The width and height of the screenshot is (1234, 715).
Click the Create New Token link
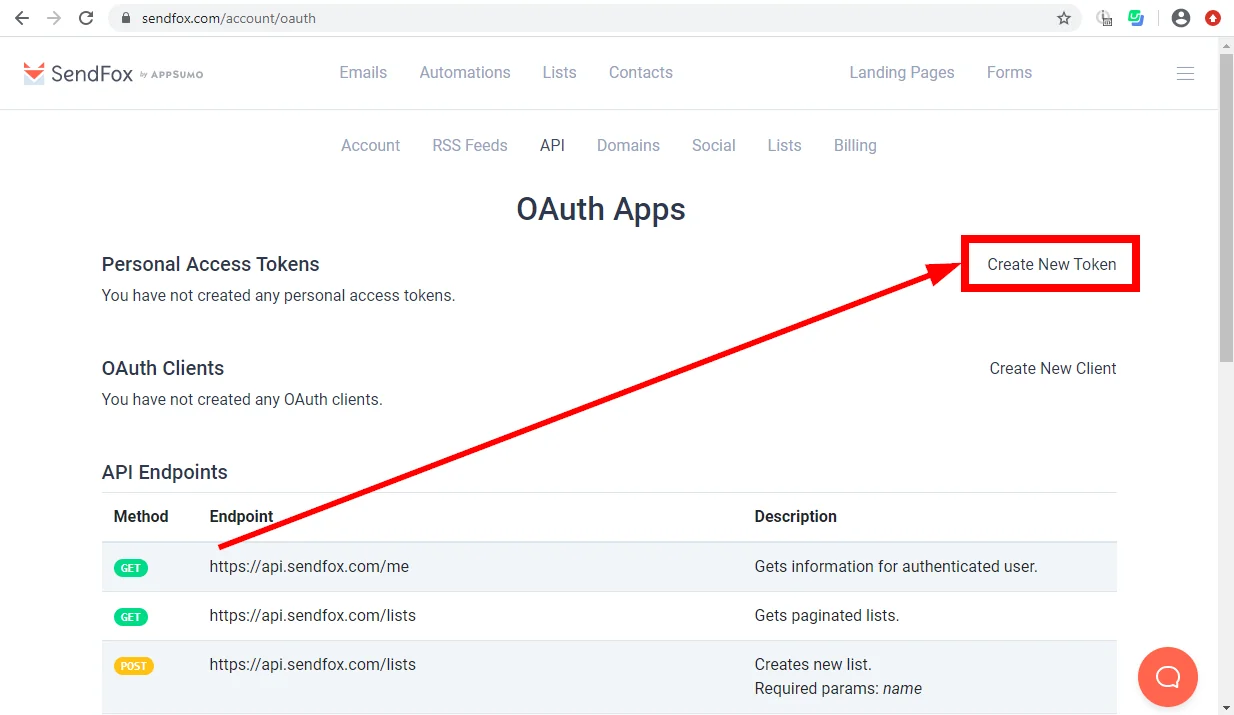1052,264
